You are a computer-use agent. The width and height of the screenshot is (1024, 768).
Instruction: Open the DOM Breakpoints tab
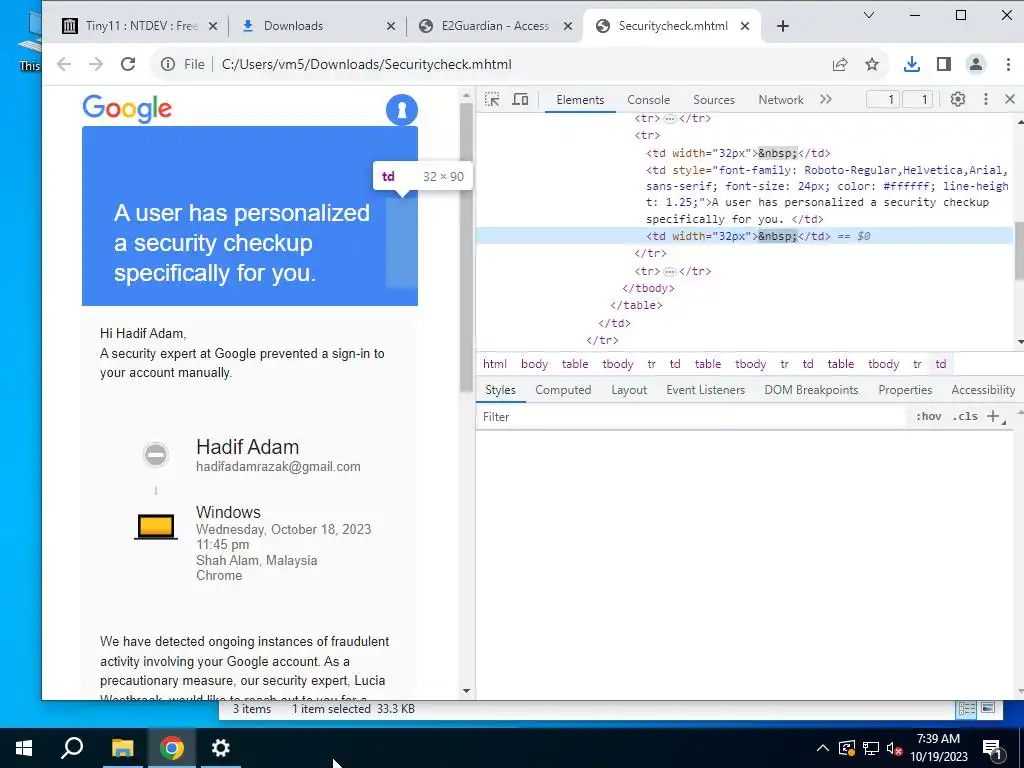(x=811, y=390)
